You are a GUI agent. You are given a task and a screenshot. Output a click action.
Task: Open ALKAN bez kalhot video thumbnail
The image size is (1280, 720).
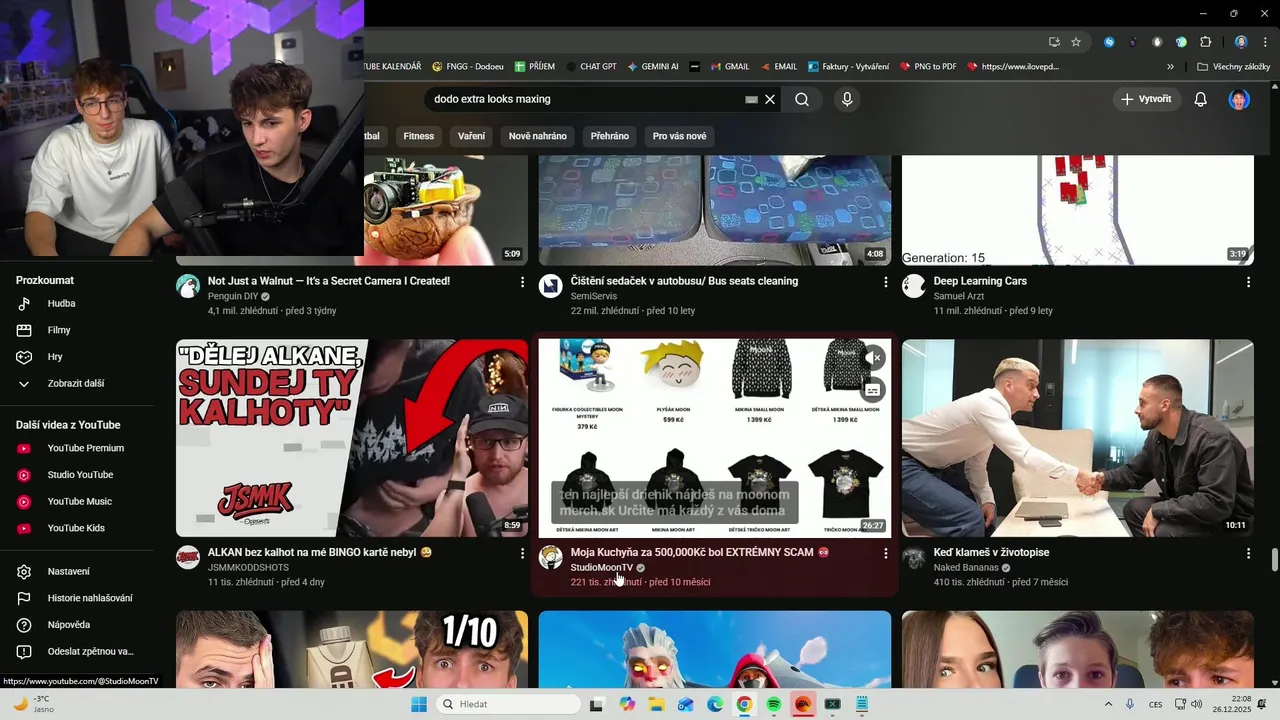352,438
